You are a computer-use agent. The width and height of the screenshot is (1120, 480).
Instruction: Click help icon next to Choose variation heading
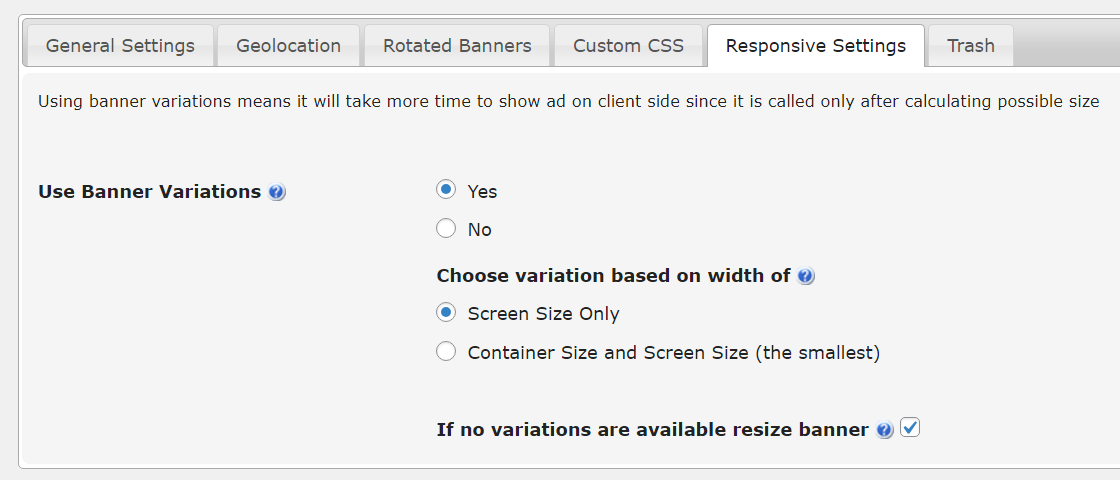(806, 276)
